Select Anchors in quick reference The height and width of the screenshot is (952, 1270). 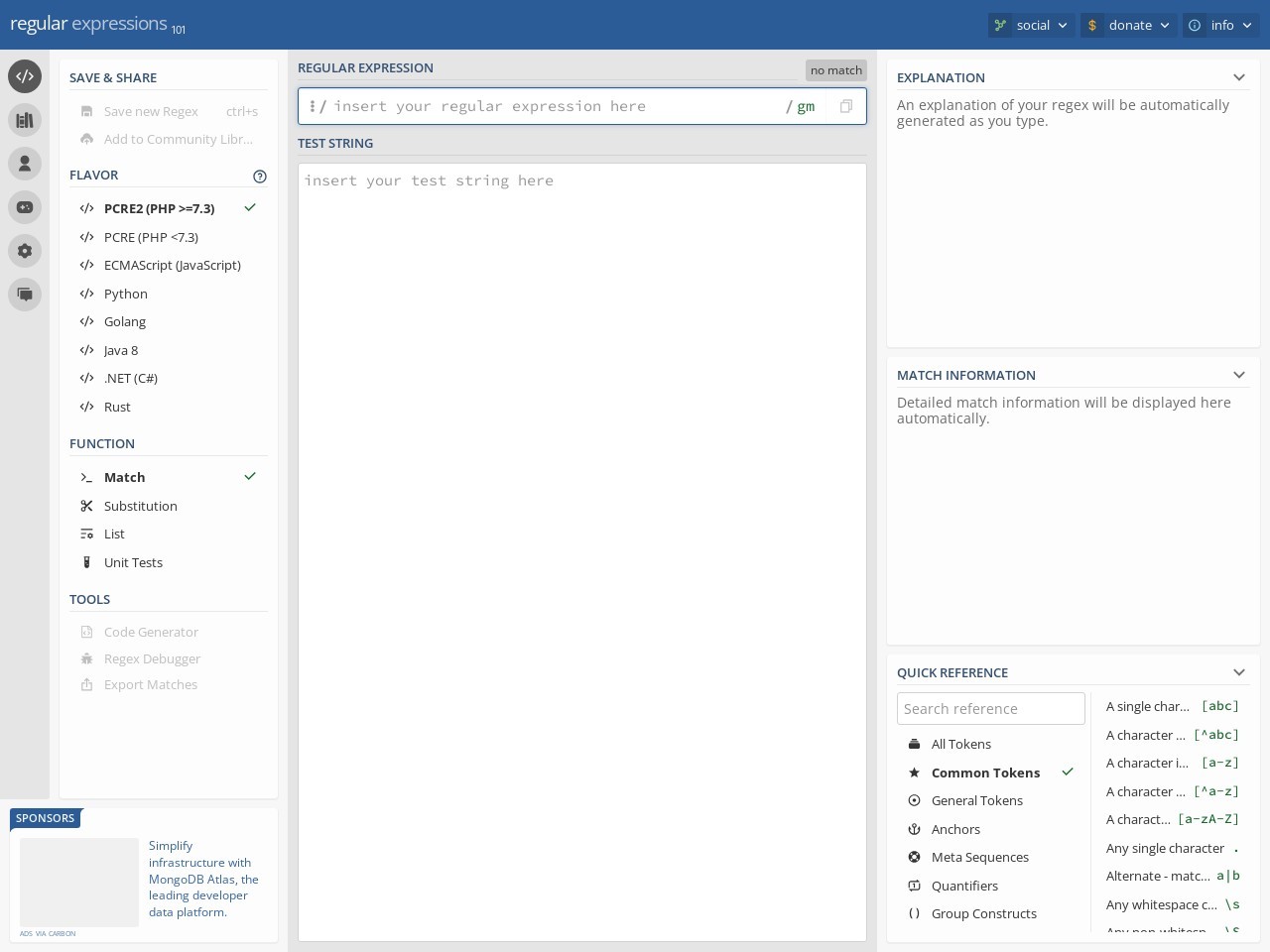[x=955, y=829]
